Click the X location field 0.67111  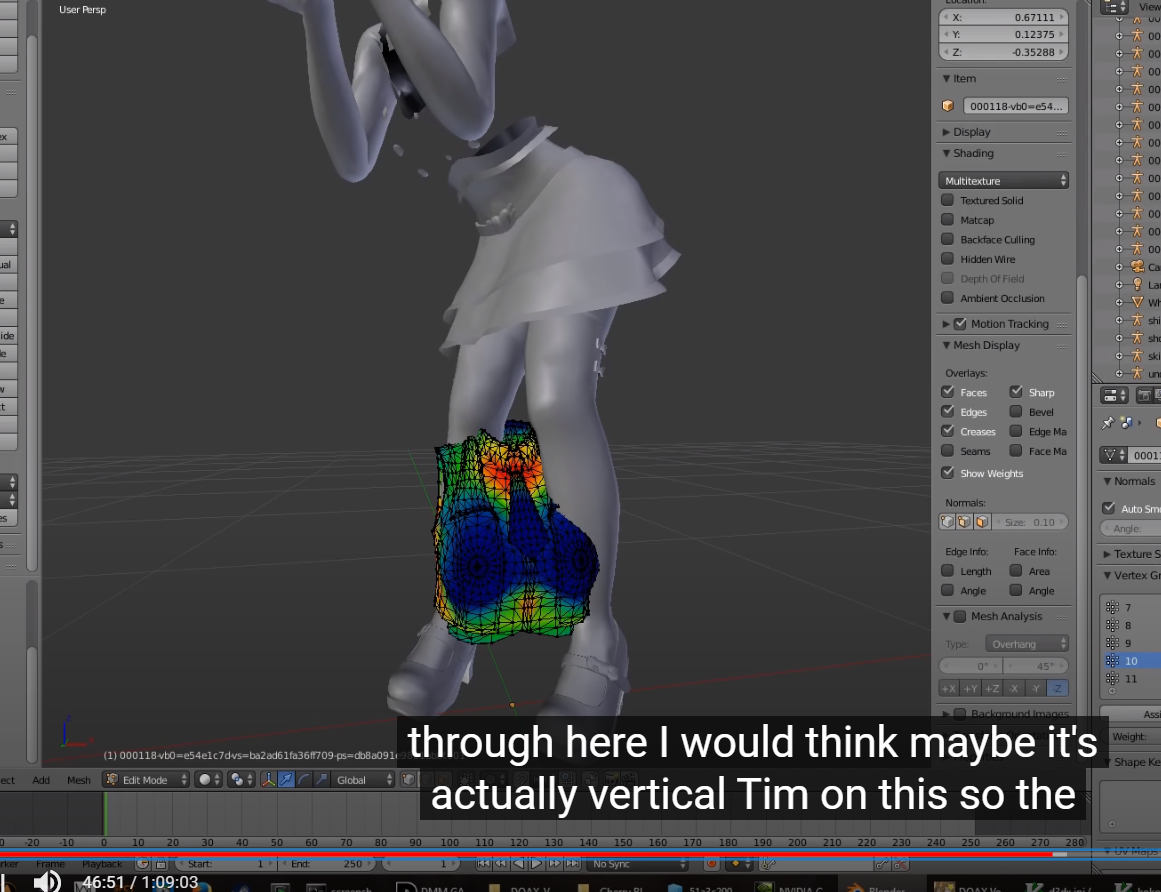pyautogui.click(x=1003, y=17)
